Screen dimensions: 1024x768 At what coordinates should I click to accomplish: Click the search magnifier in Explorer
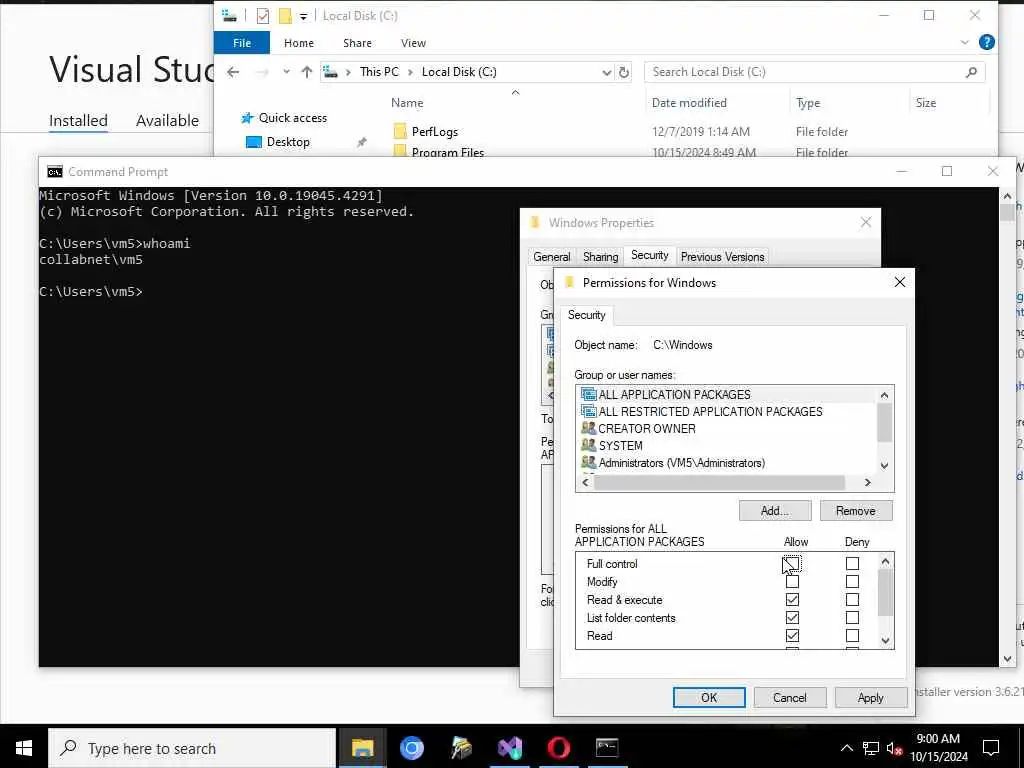click(971, 72)
